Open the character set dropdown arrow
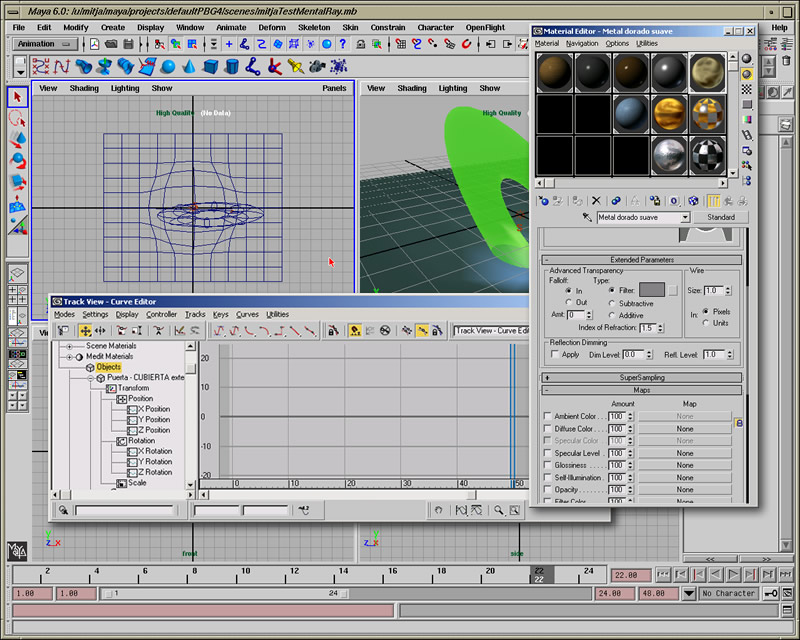This screenshot has height=640, width=800. (689, 593)
